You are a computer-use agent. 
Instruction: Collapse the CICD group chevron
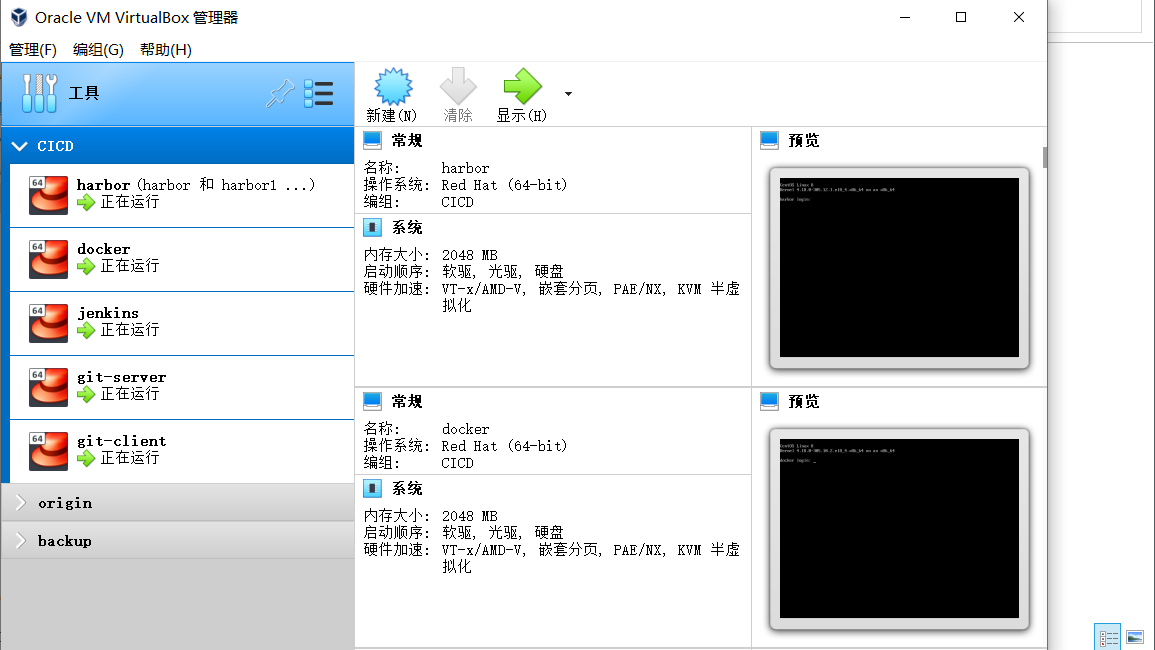pos(20,146)
